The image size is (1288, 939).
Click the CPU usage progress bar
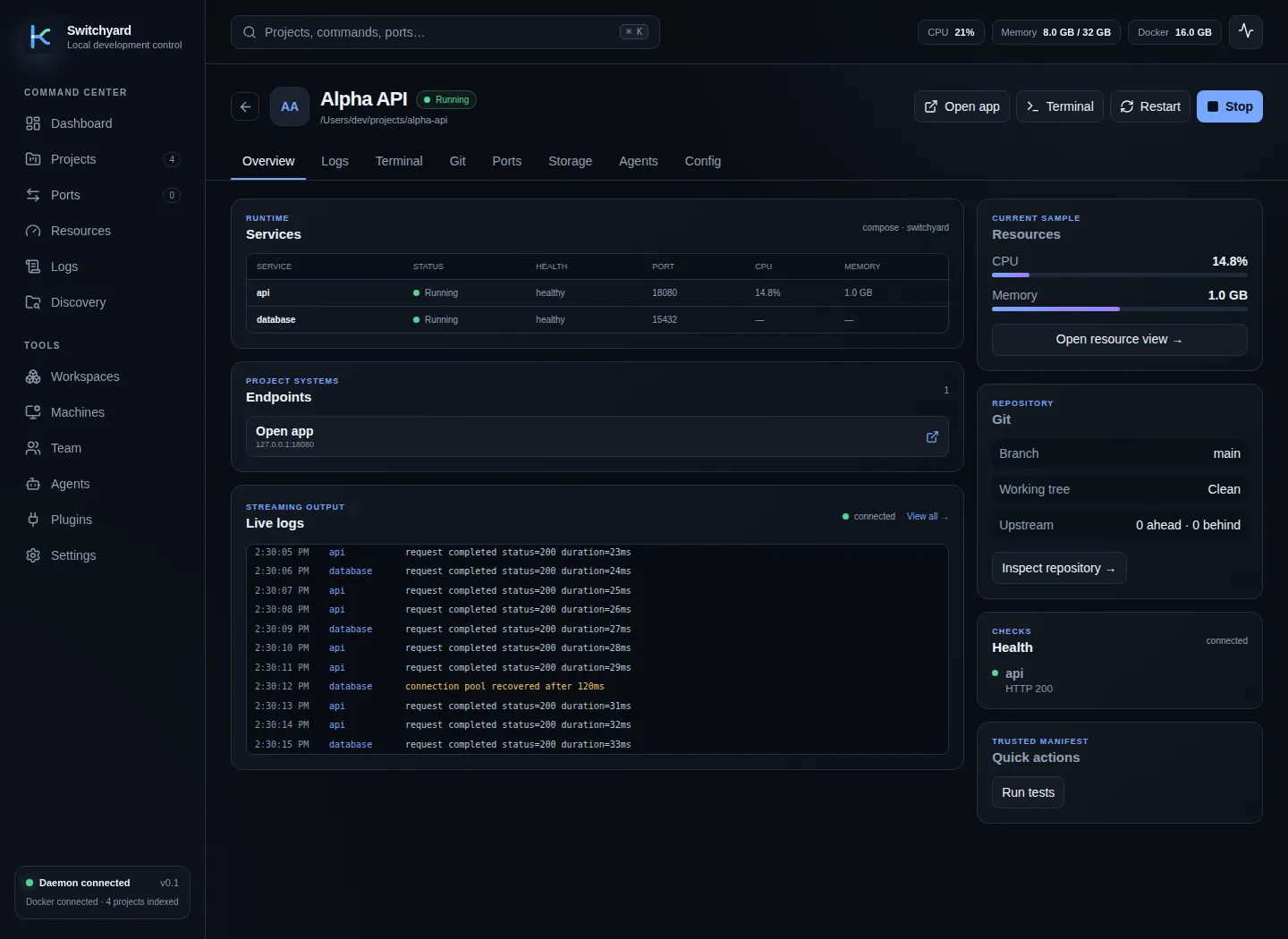tap(1119, 275)
